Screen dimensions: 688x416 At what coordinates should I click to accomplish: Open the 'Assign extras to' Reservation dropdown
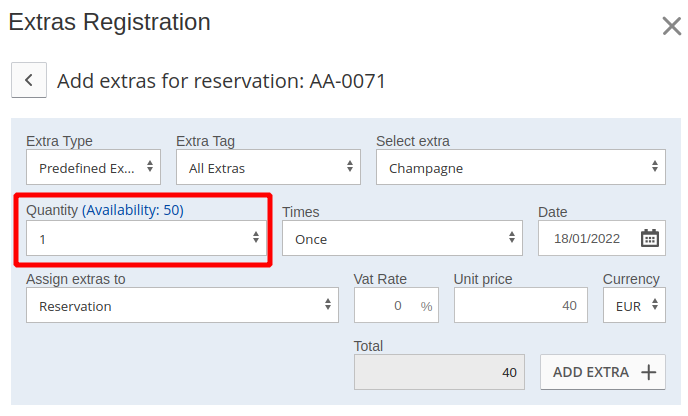pos(182,306)
